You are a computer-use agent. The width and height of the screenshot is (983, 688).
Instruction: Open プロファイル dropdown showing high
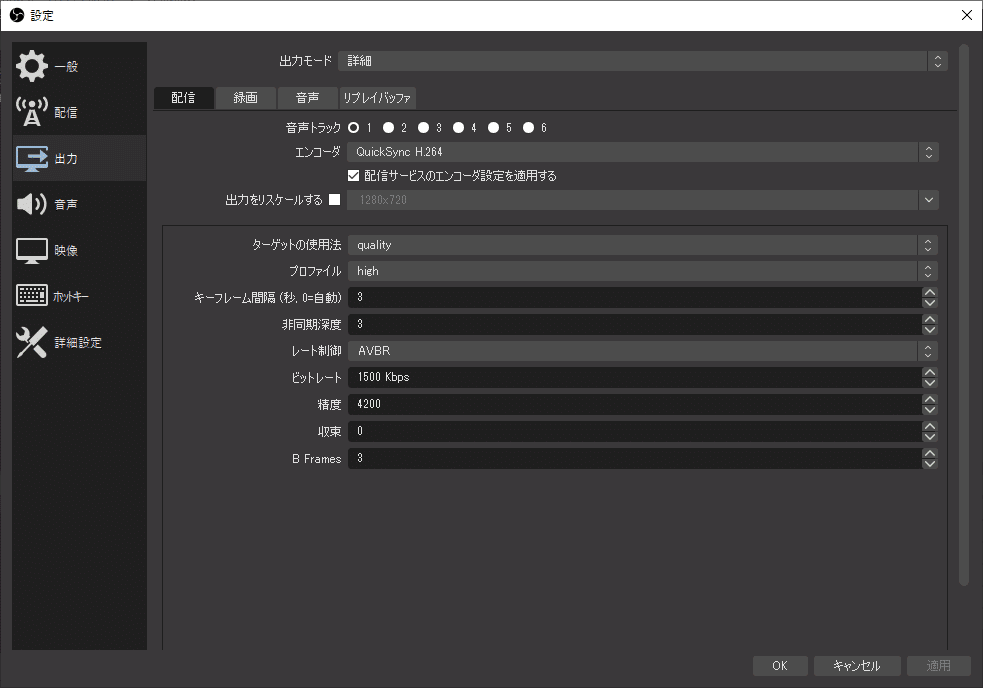tap(643, 271)
